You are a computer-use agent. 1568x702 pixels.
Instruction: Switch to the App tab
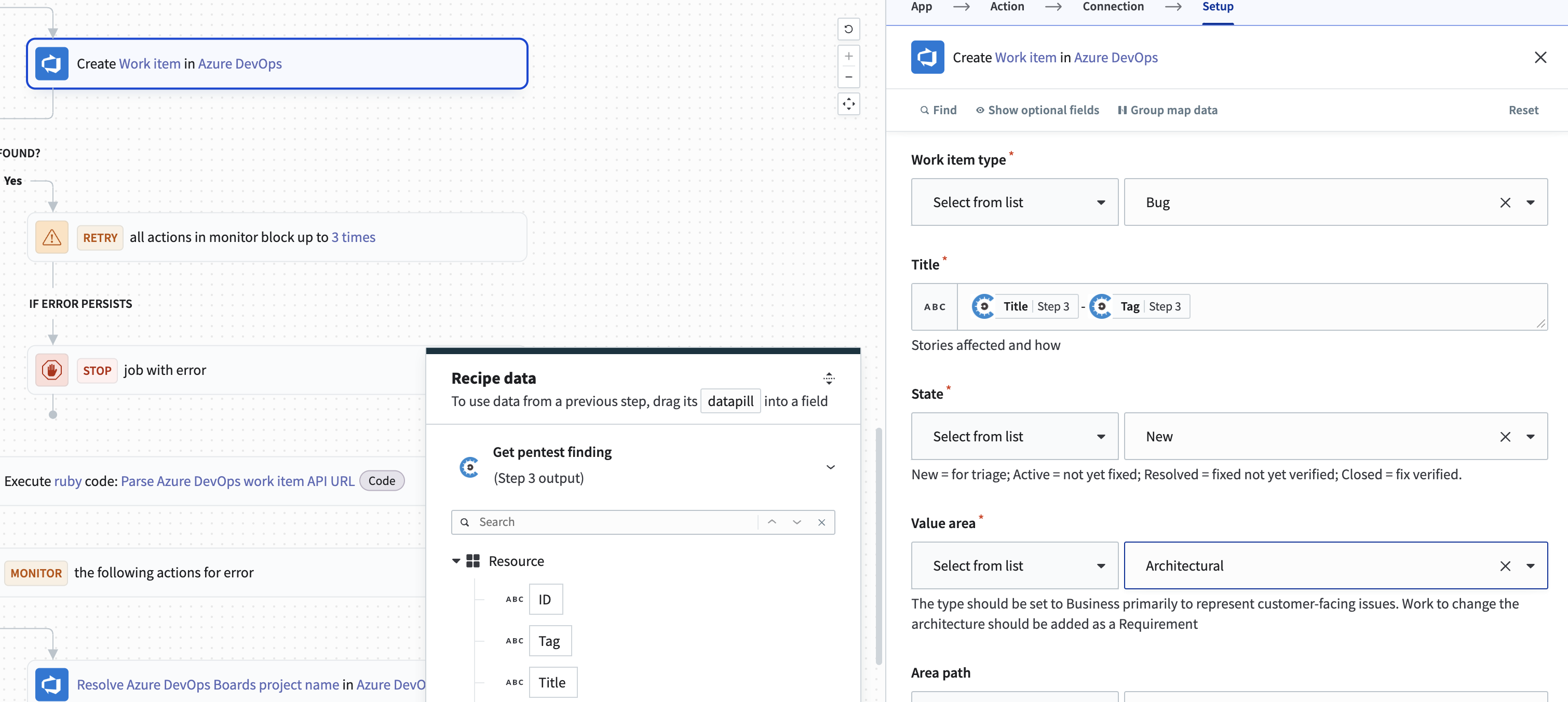tap(922, 7)
